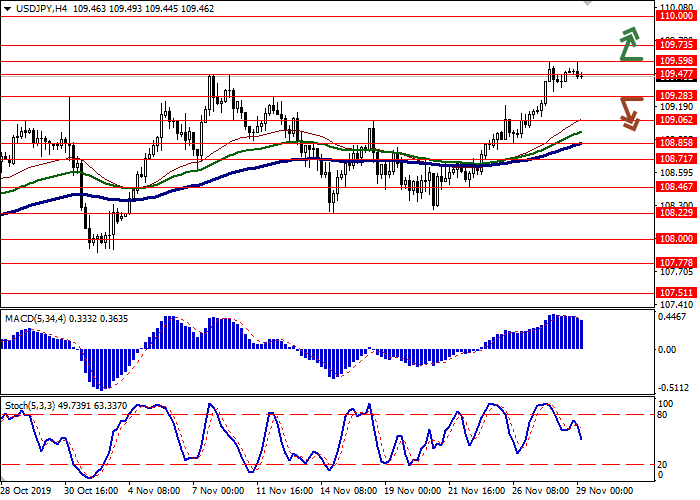Click the 108.229 price level label
Screen dimensions: 700x500
(676, 212)
